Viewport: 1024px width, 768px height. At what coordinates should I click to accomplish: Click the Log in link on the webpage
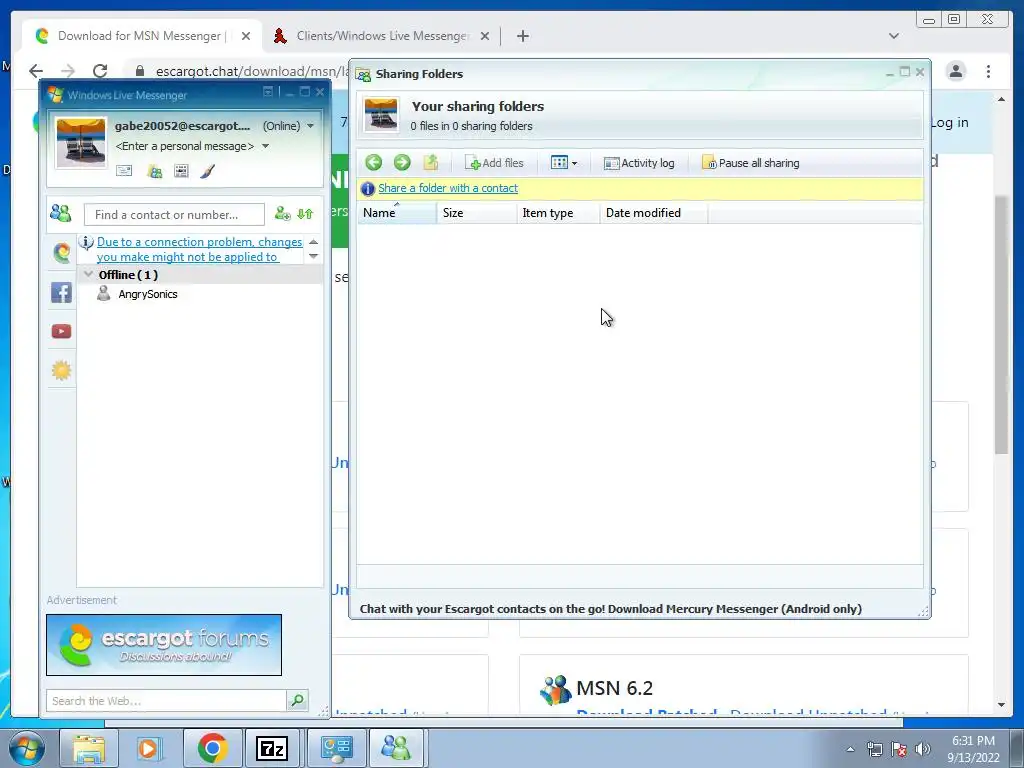click(950, 123)
